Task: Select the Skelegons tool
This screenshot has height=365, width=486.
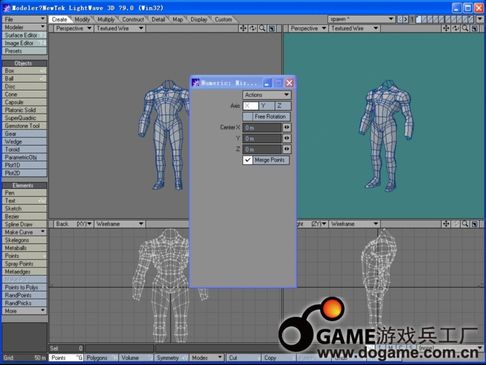Action: [24, 240]
